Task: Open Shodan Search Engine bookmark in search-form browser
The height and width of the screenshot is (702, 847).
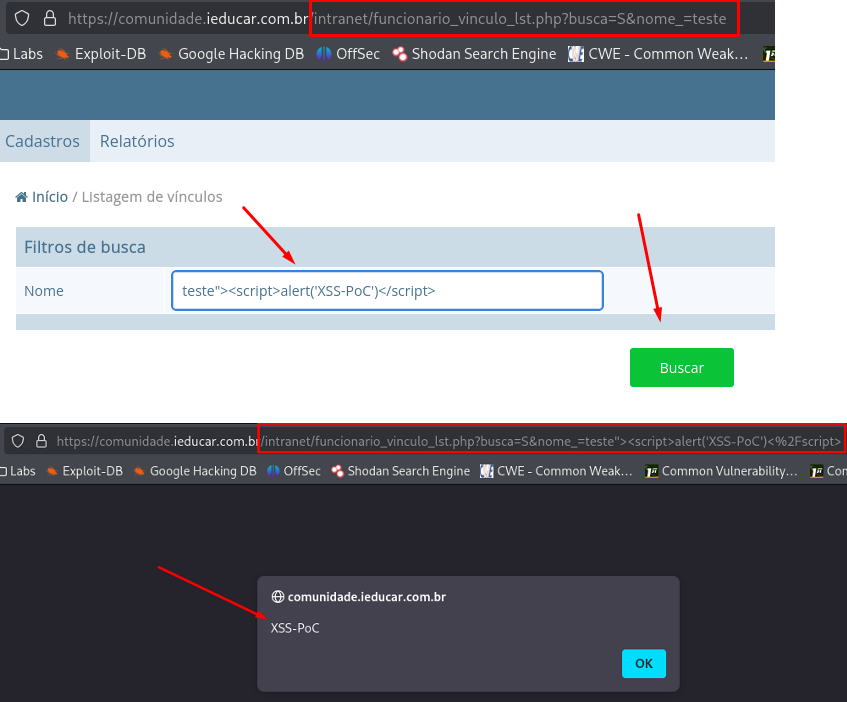Action: [x=474, y=54]
